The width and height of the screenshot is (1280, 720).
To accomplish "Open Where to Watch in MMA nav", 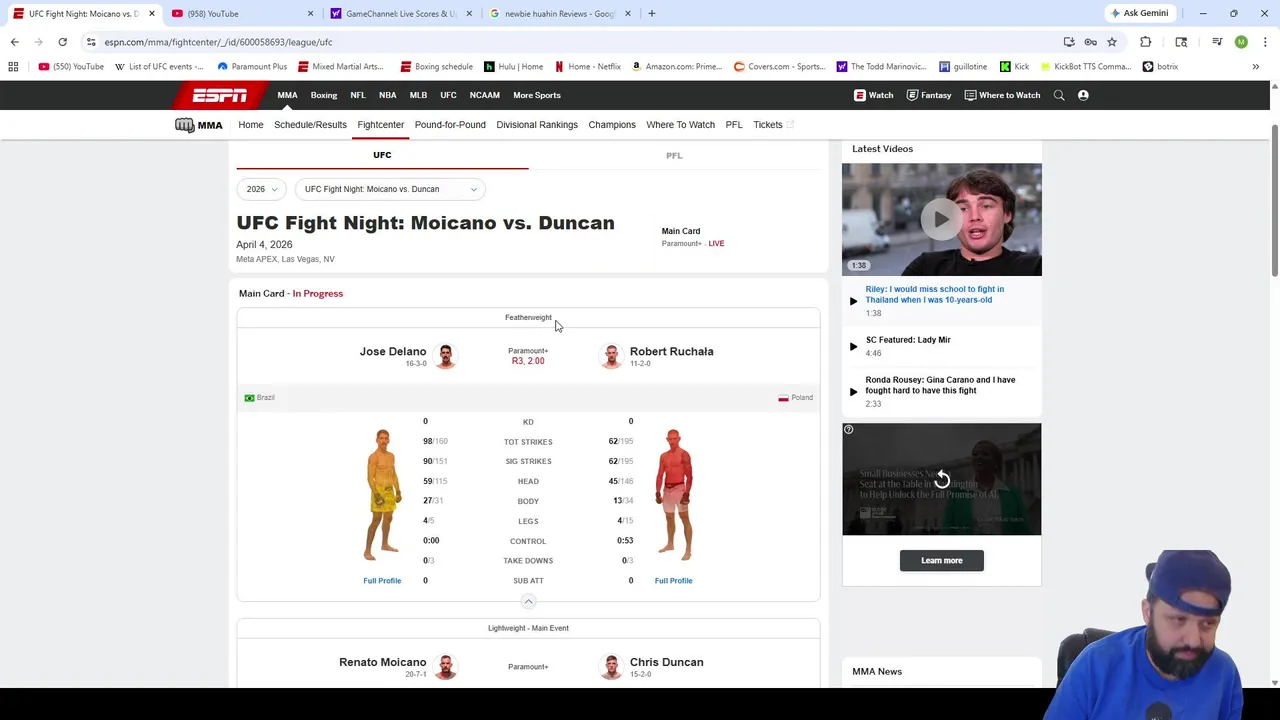I will click(x=680, y=125).
